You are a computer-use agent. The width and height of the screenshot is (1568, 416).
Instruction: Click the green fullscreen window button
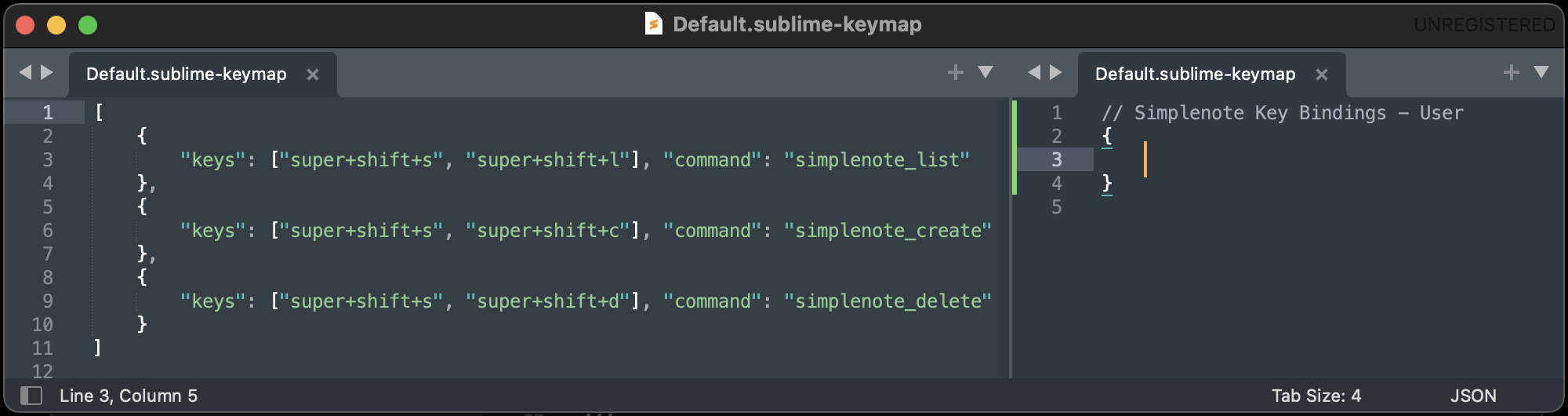click(x=88, y=25)
